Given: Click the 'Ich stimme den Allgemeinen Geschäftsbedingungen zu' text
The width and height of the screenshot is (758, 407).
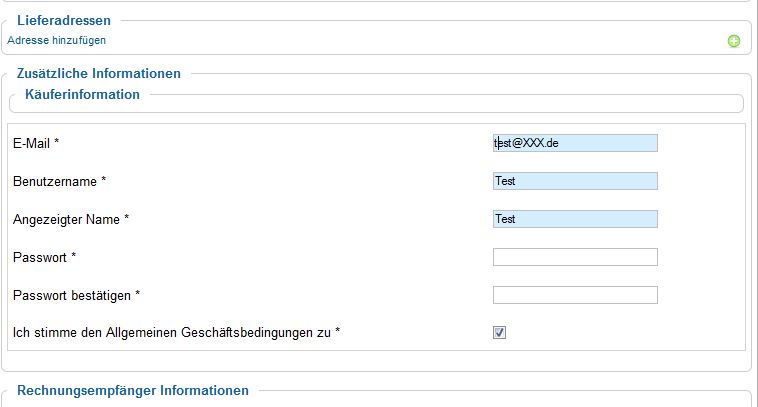Looking at the screenshot, I should pyautogui.click(x=177, y=332).
